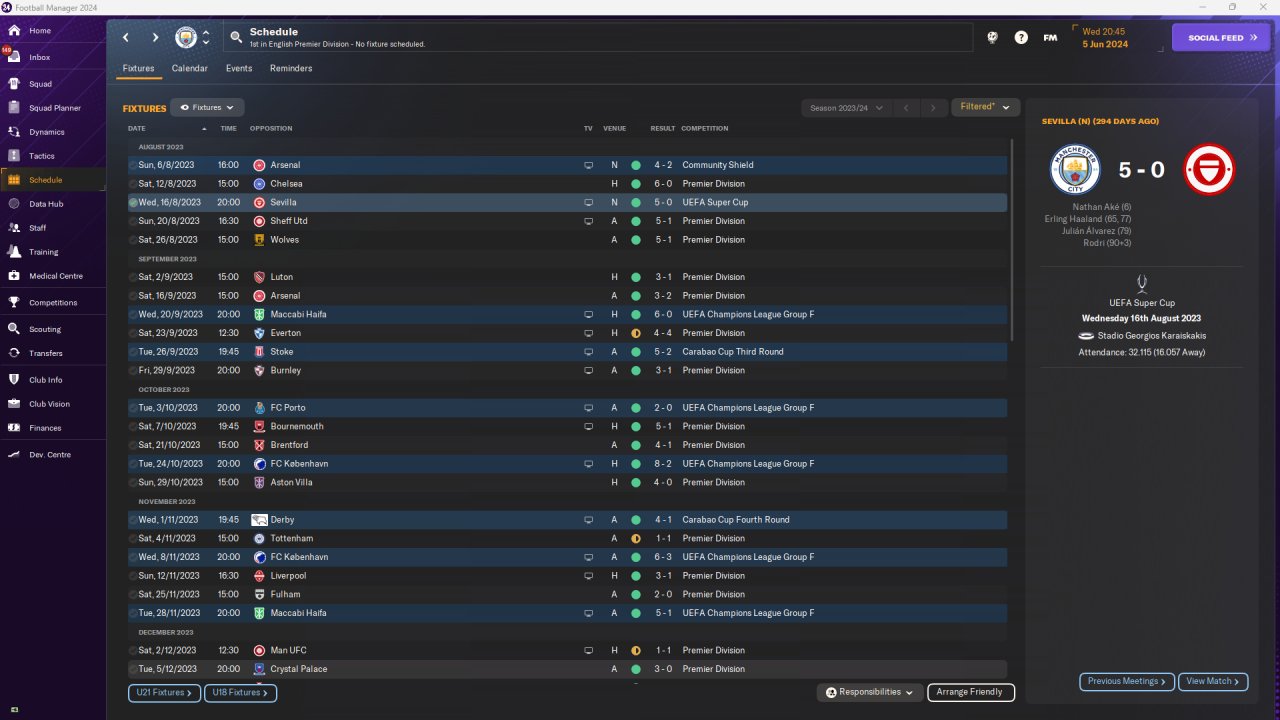Toggle the selection circle on Everton row
This screenshot has height=720, width=1280.
pos(133,333)
